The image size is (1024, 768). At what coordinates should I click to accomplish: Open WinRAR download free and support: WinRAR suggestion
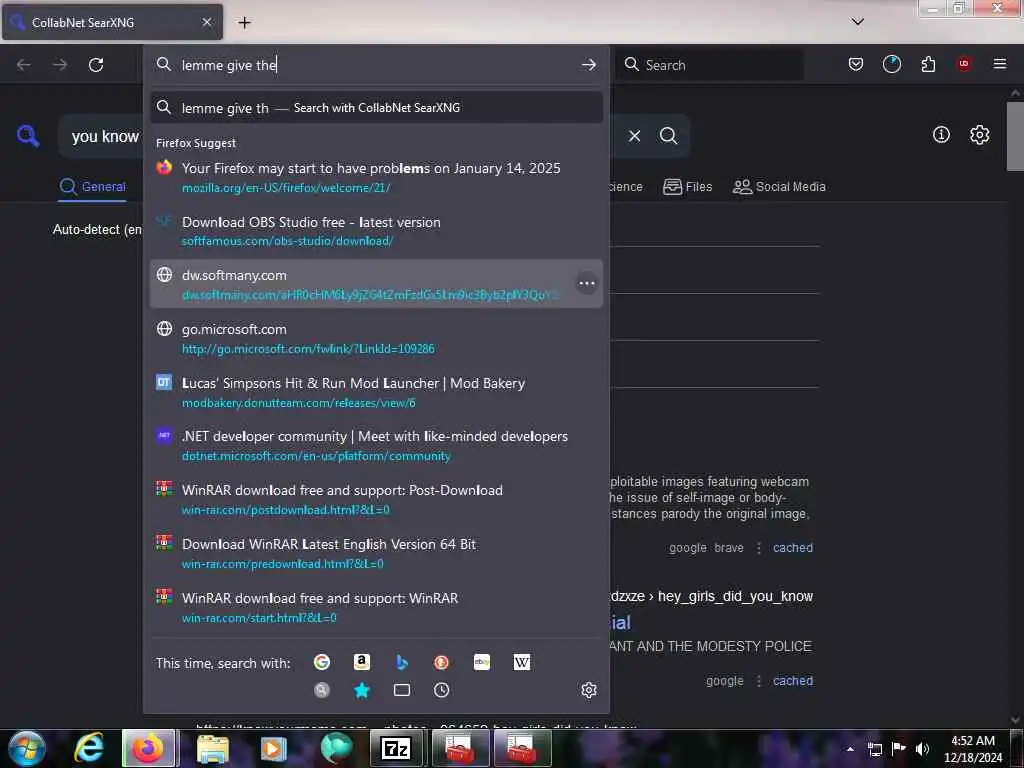pyautogui.click(x=376, y=607)
